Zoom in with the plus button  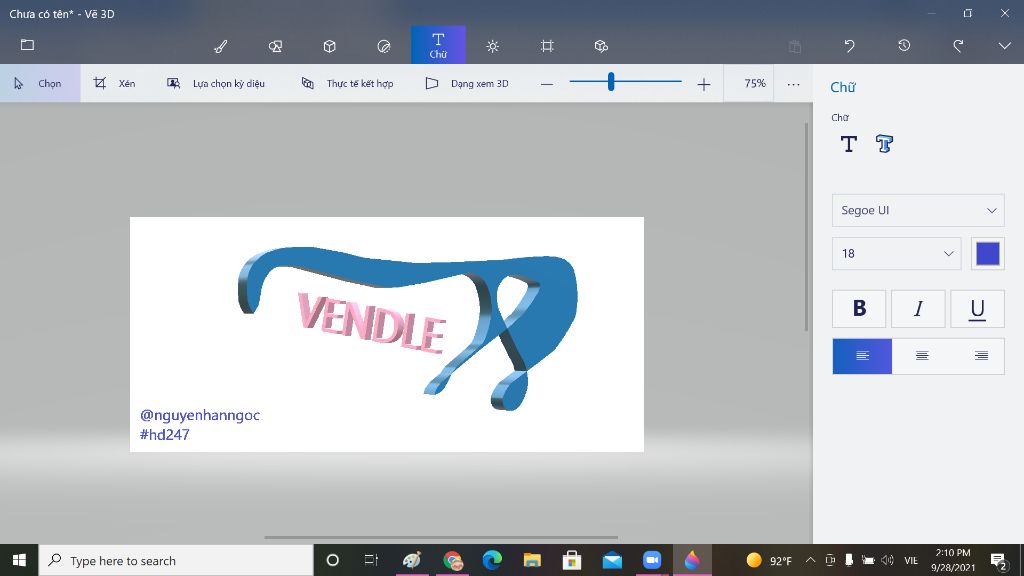[x=703, y=84]
